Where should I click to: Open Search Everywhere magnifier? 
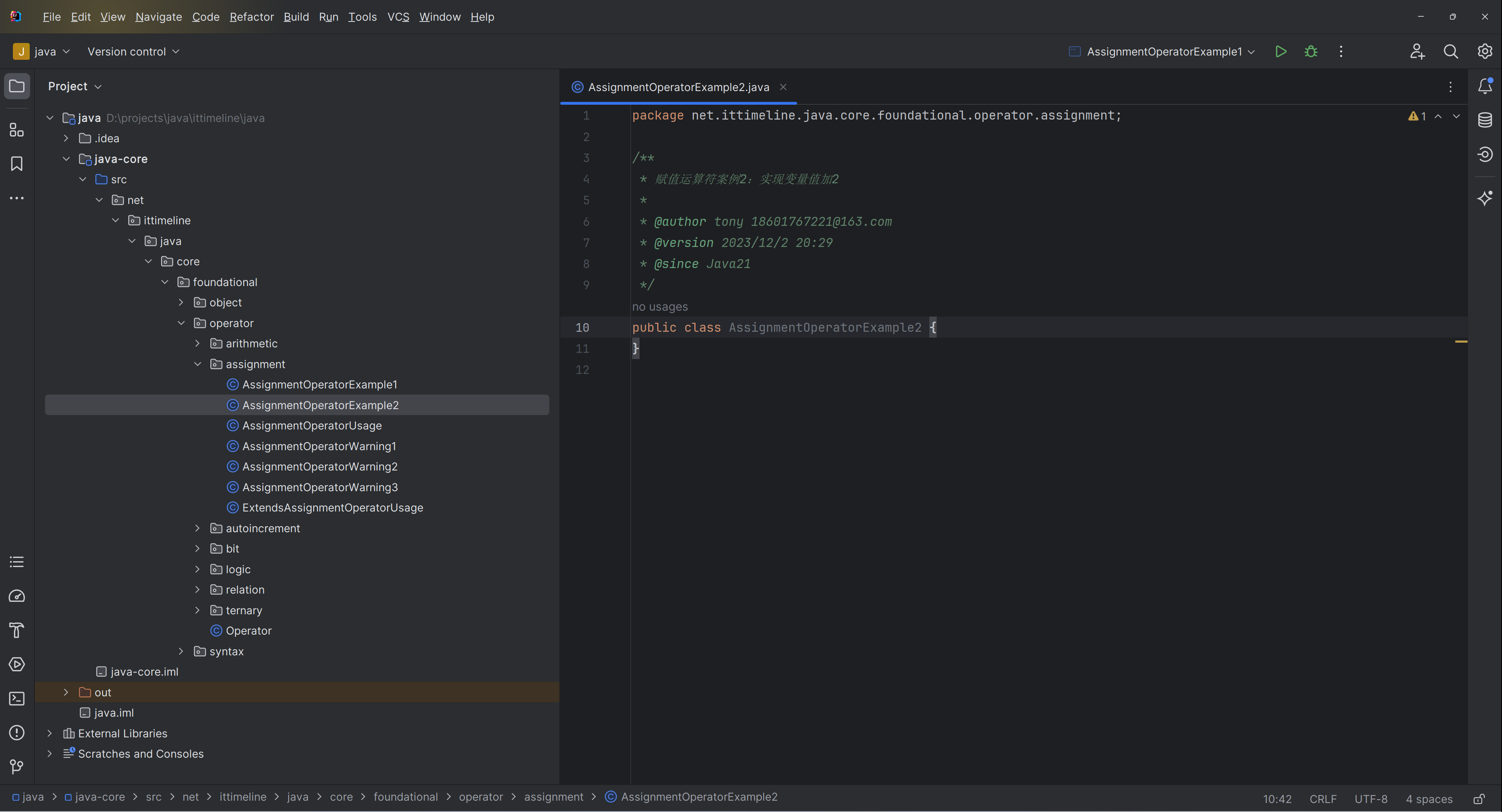click(1451, 51)
